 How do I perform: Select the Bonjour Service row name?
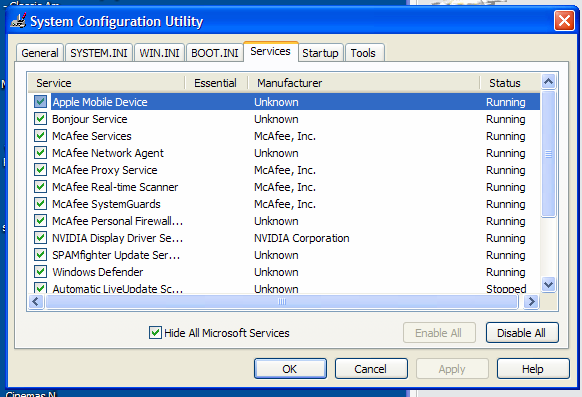click(89, 119)
